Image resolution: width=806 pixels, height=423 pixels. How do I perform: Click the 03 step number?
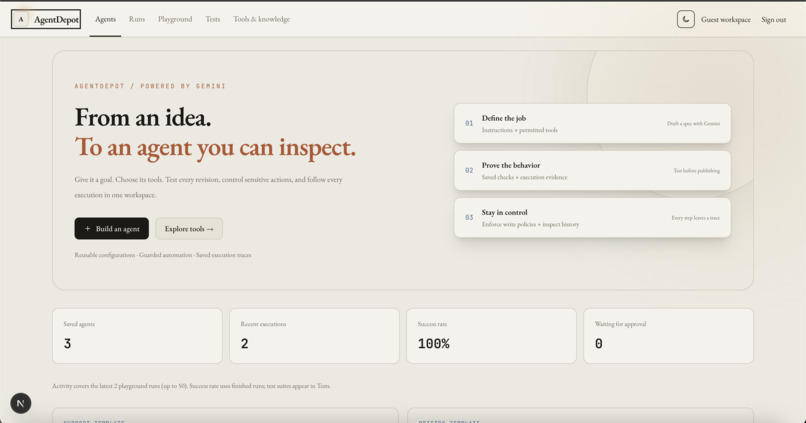click(469, 218)
